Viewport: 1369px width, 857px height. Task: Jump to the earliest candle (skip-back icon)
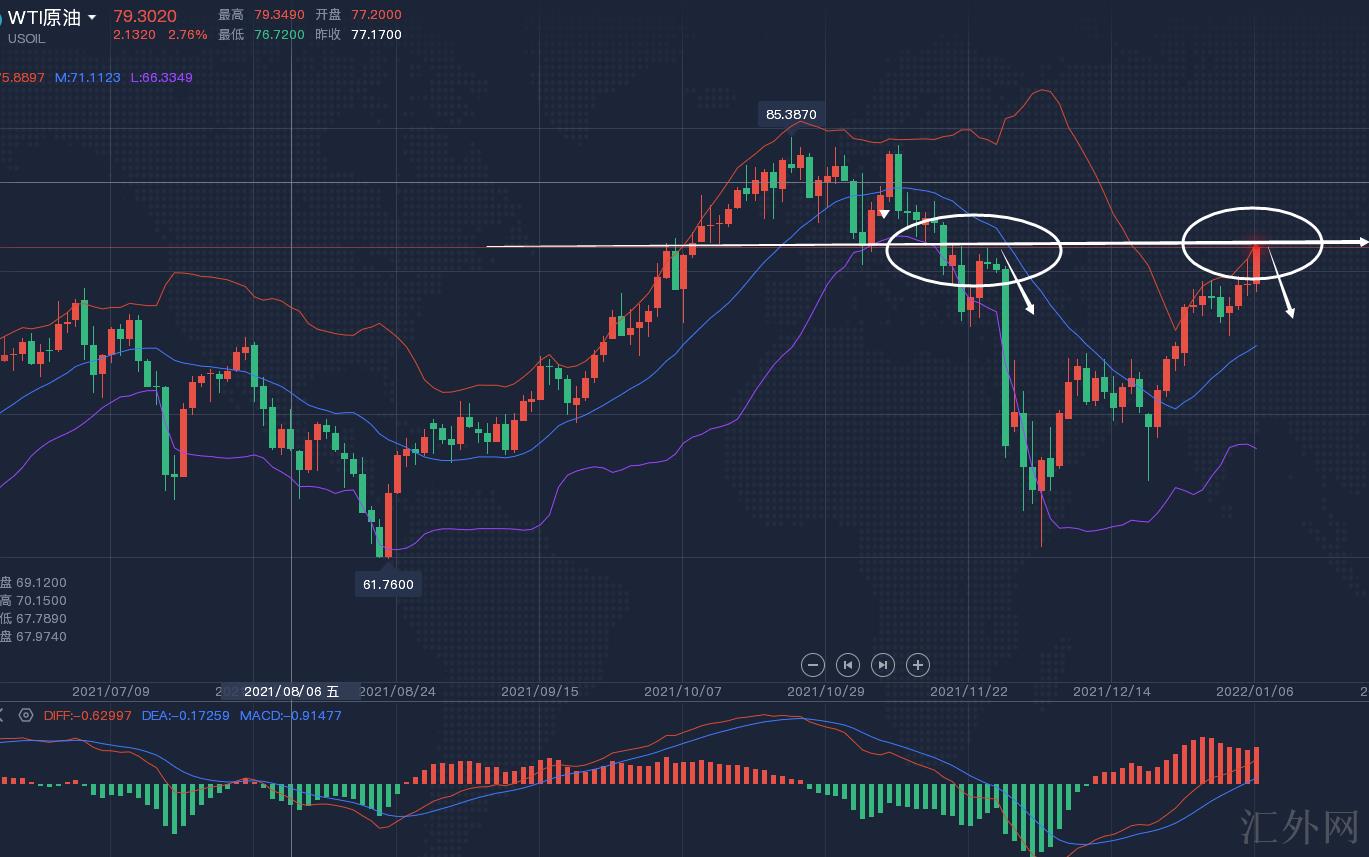(x=848, y=665)
